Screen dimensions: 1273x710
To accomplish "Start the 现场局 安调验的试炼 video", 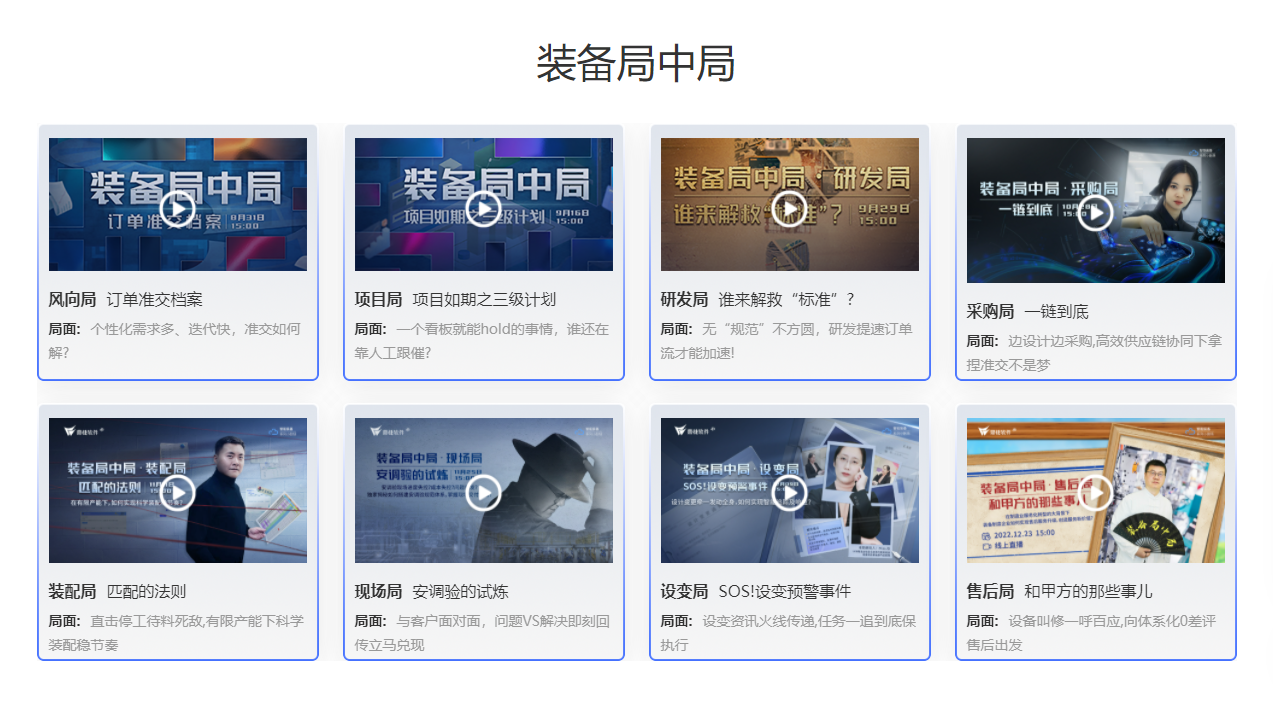I will (483, 492).
